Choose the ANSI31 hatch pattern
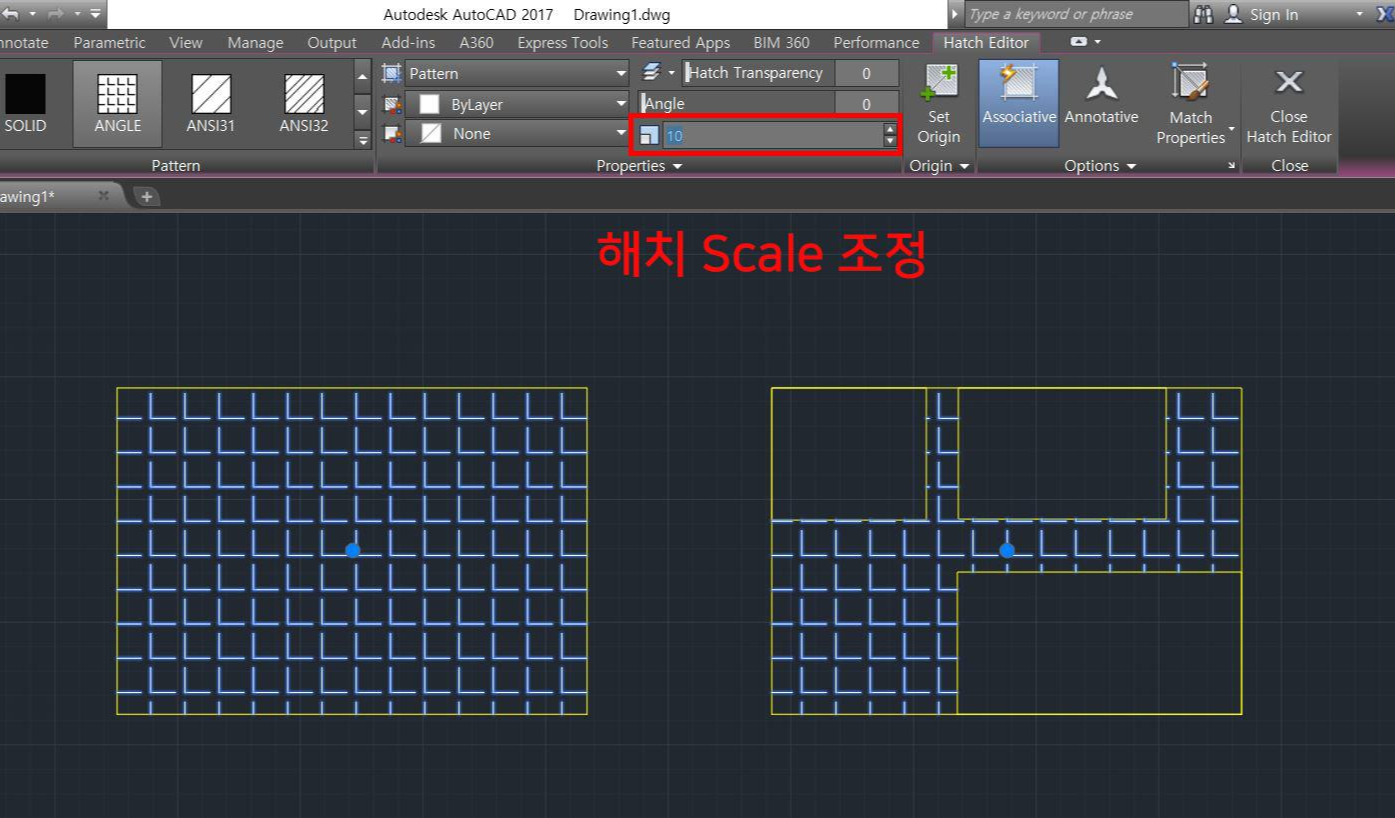This screenshot has width=1395, height=818. 210,100
